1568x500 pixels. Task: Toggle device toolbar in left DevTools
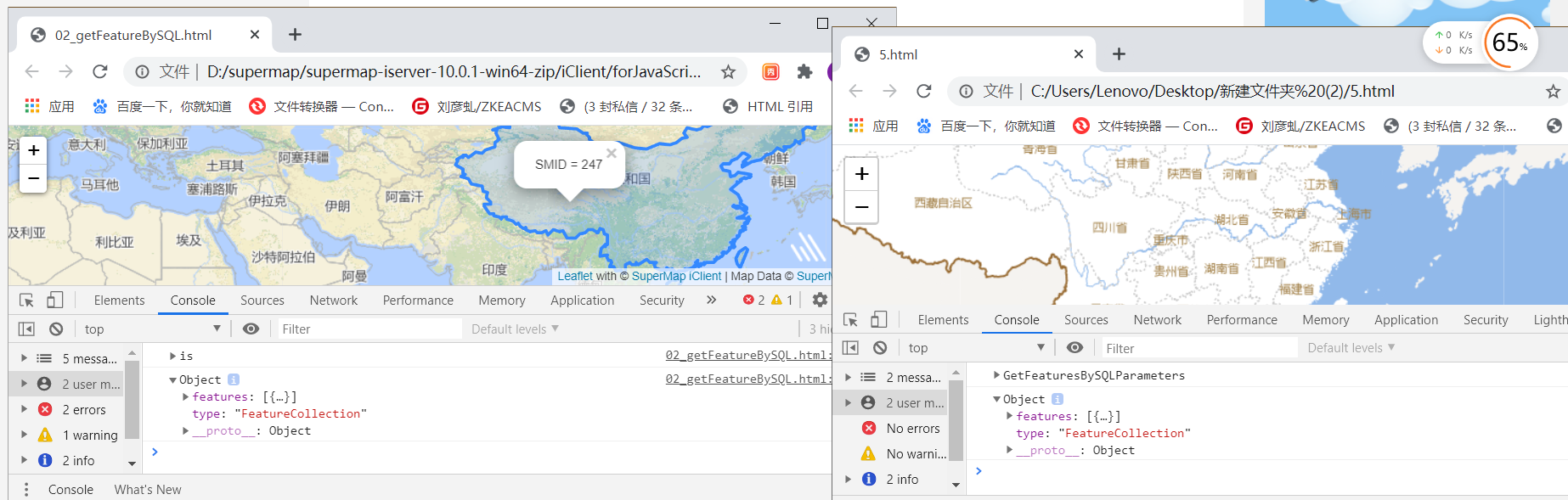point(54,300)
